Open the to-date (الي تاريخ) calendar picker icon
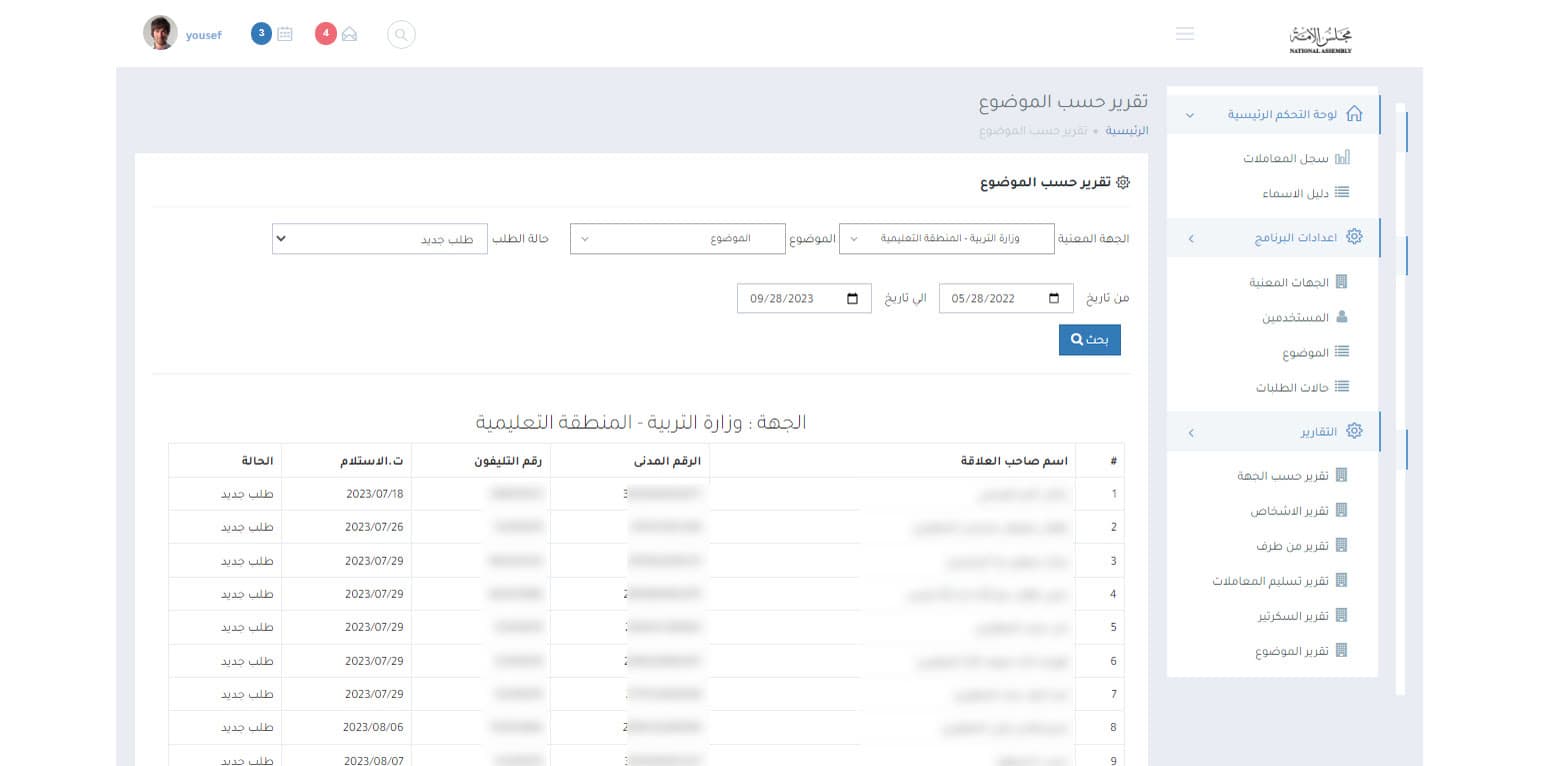Viewport: 1568px width, 766px height. [852, 298]
